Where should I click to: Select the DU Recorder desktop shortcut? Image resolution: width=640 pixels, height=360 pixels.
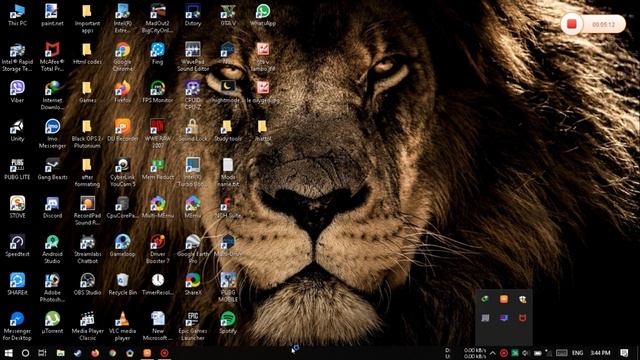122,131
